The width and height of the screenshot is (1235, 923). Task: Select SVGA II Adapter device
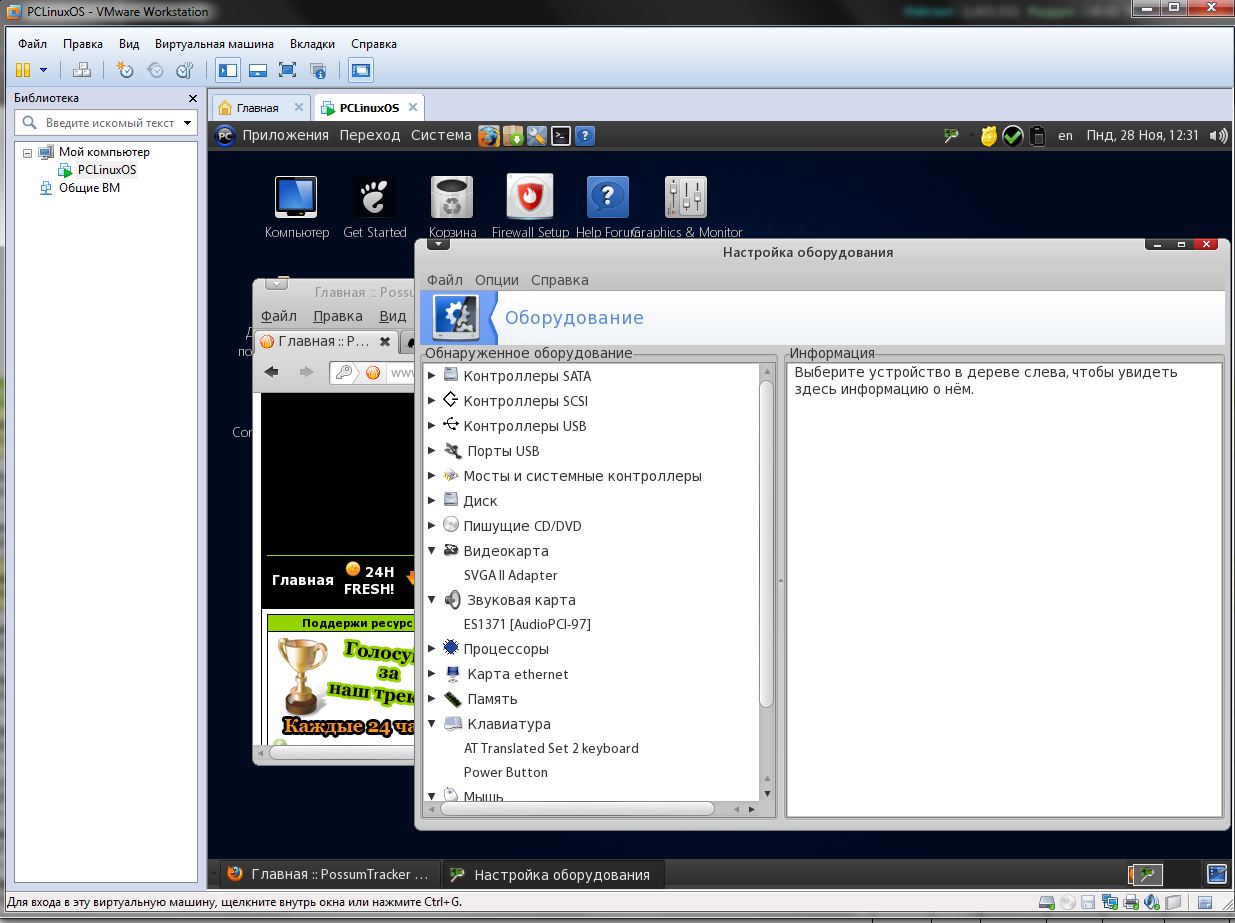(x=510, y=575)
